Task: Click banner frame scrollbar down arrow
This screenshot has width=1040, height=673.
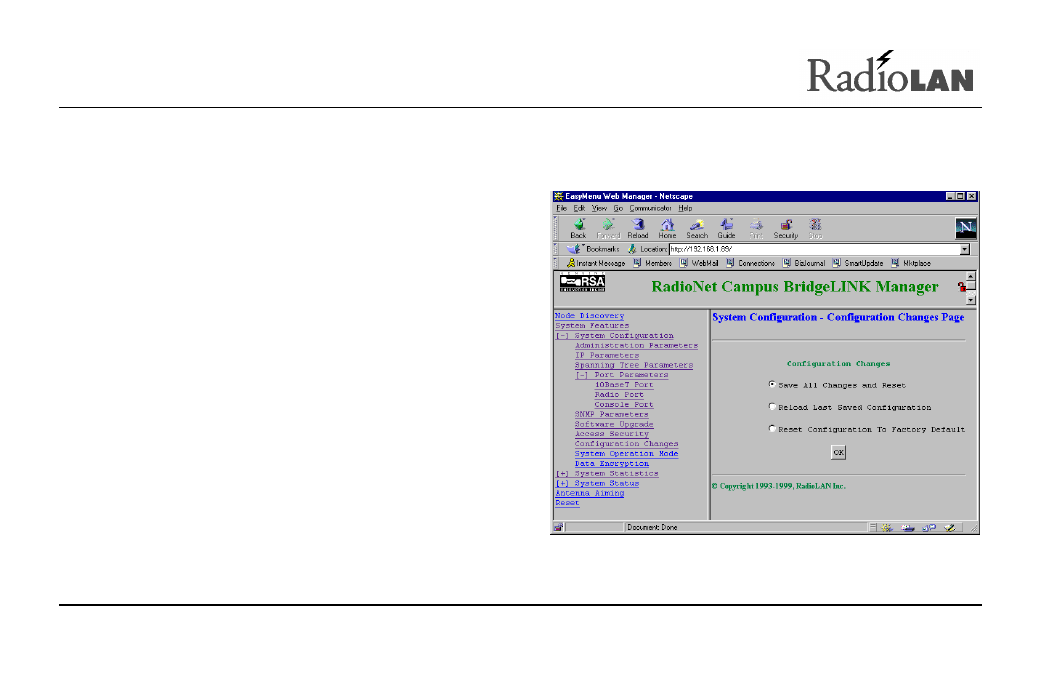Action: pos(970,300)
